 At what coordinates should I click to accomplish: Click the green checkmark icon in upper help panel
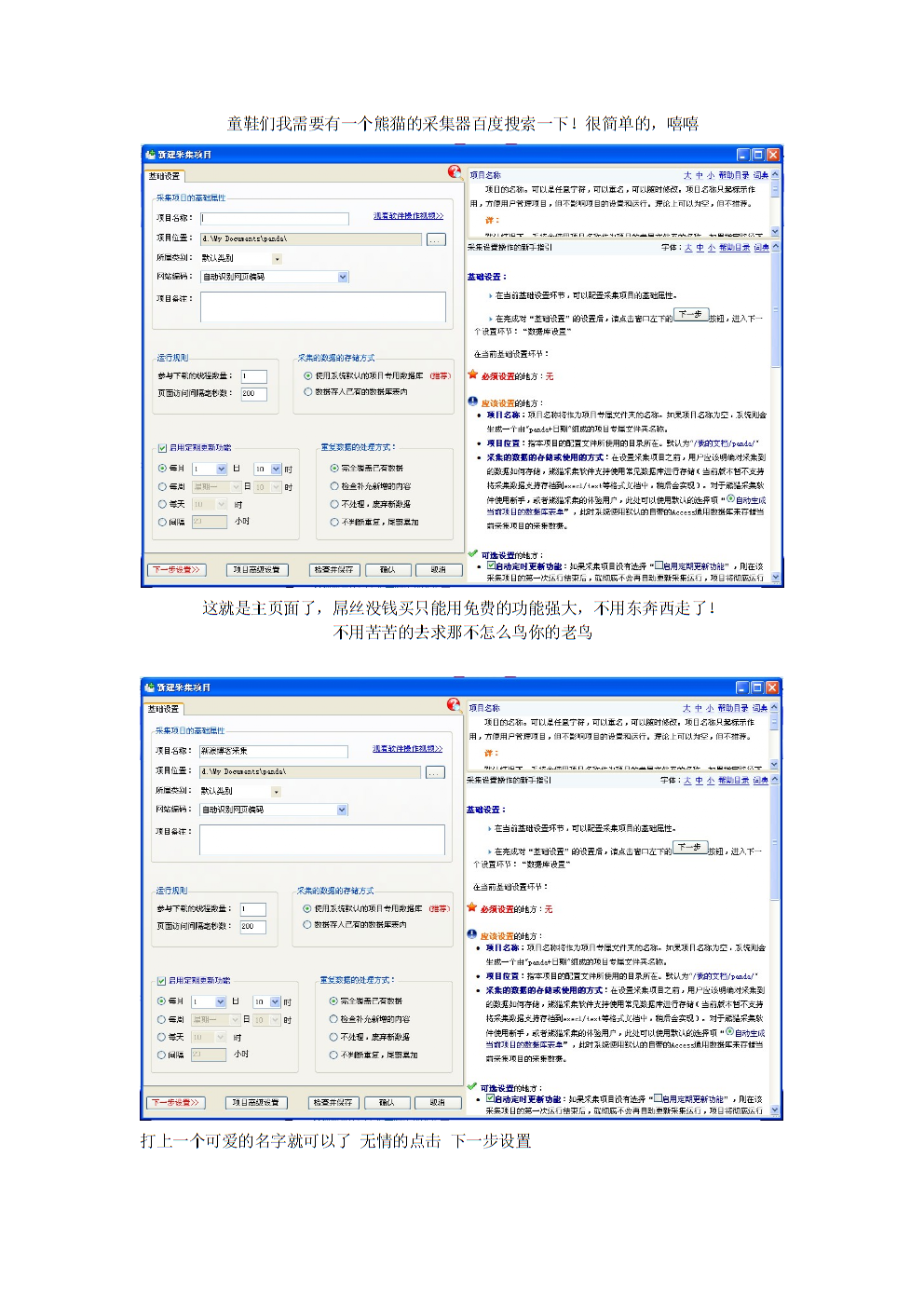[x=473, y=553]
